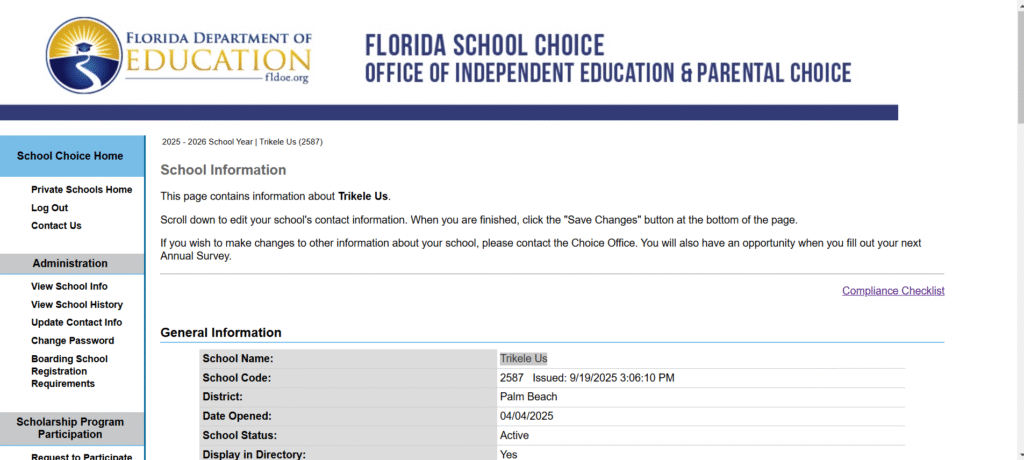Open Boarding School Registration Requirements
The height and width of the screenshot is (460, 1024).
69,371
